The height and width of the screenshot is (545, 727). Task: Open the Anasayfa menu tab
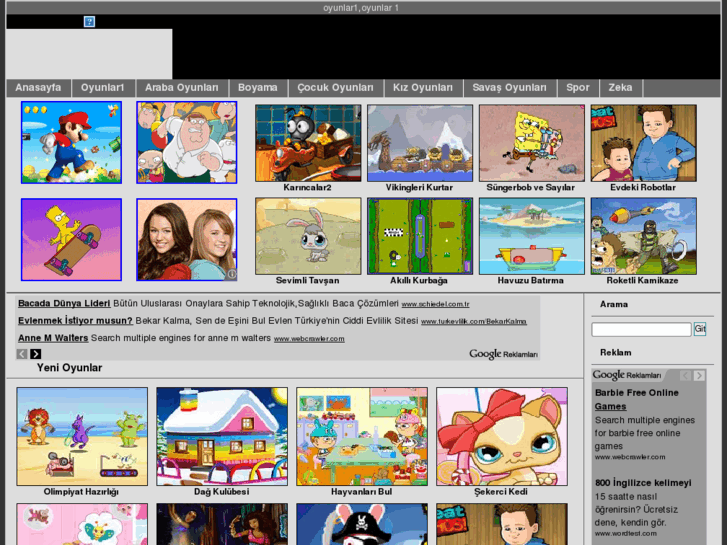[x=38, y=88]
